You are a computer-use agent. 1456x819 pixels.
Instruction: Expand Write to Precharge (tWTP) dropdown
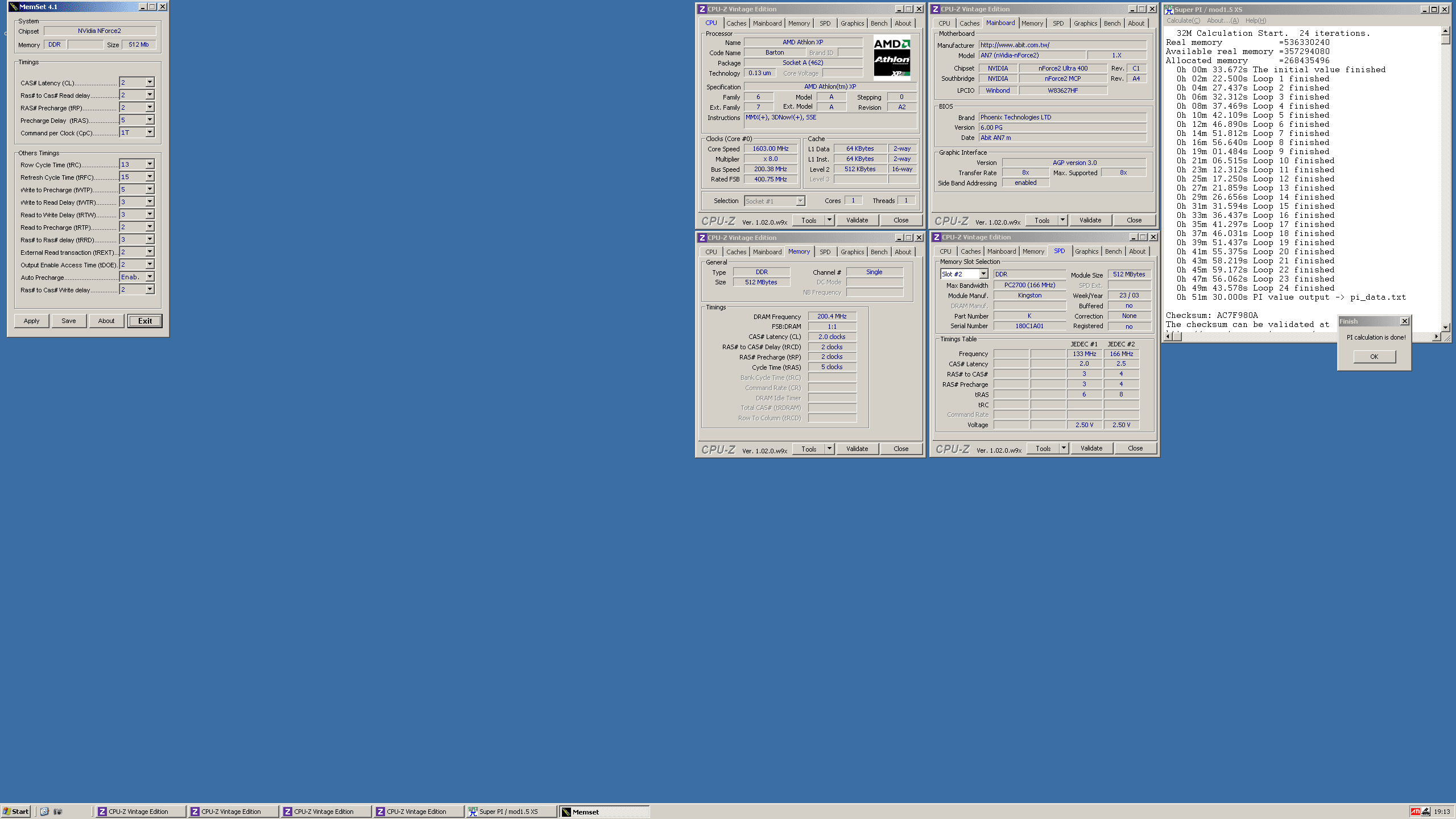(150, 189)
